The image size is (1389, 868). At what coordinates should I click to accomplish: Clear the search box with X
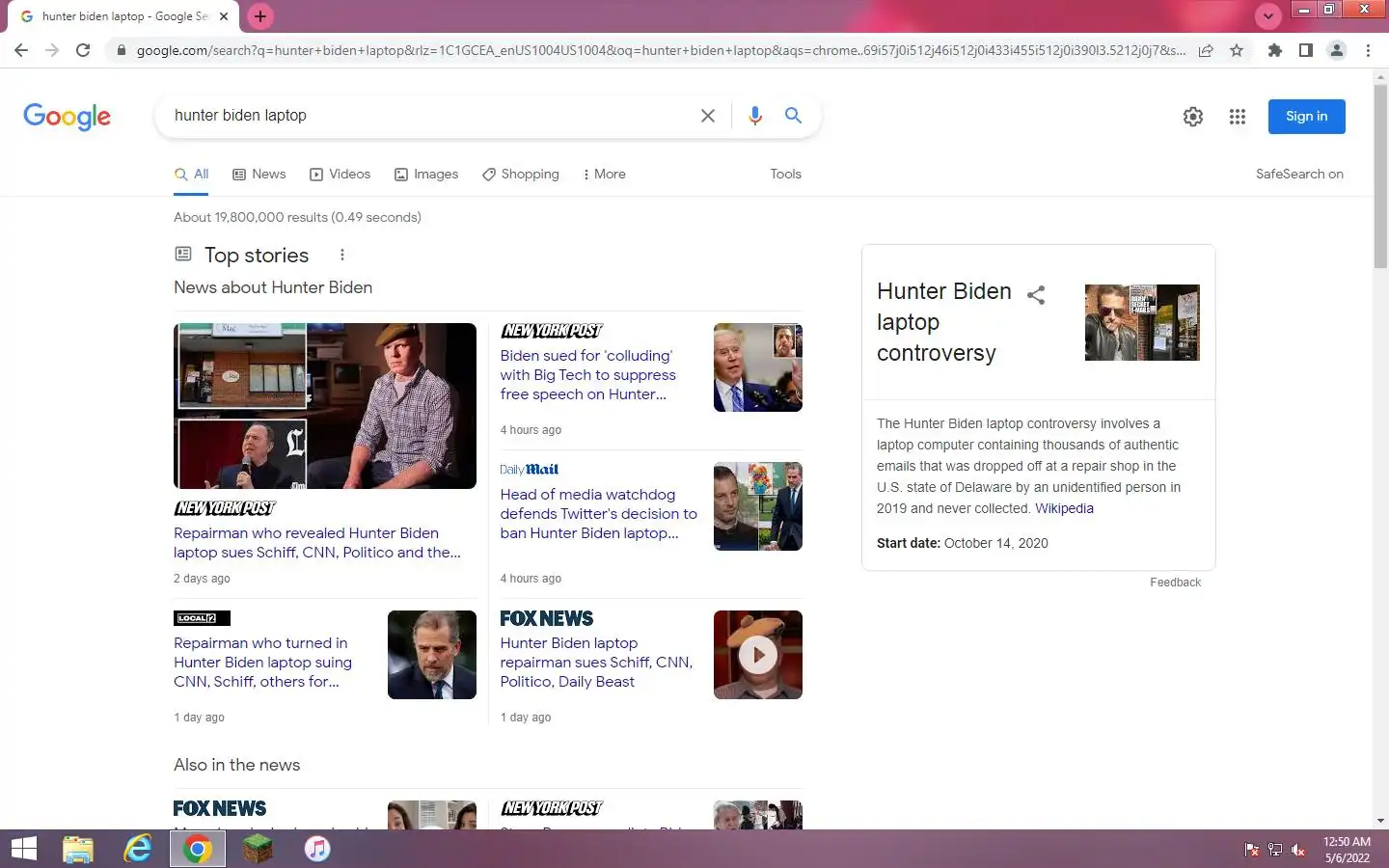[x=707, y=116]
